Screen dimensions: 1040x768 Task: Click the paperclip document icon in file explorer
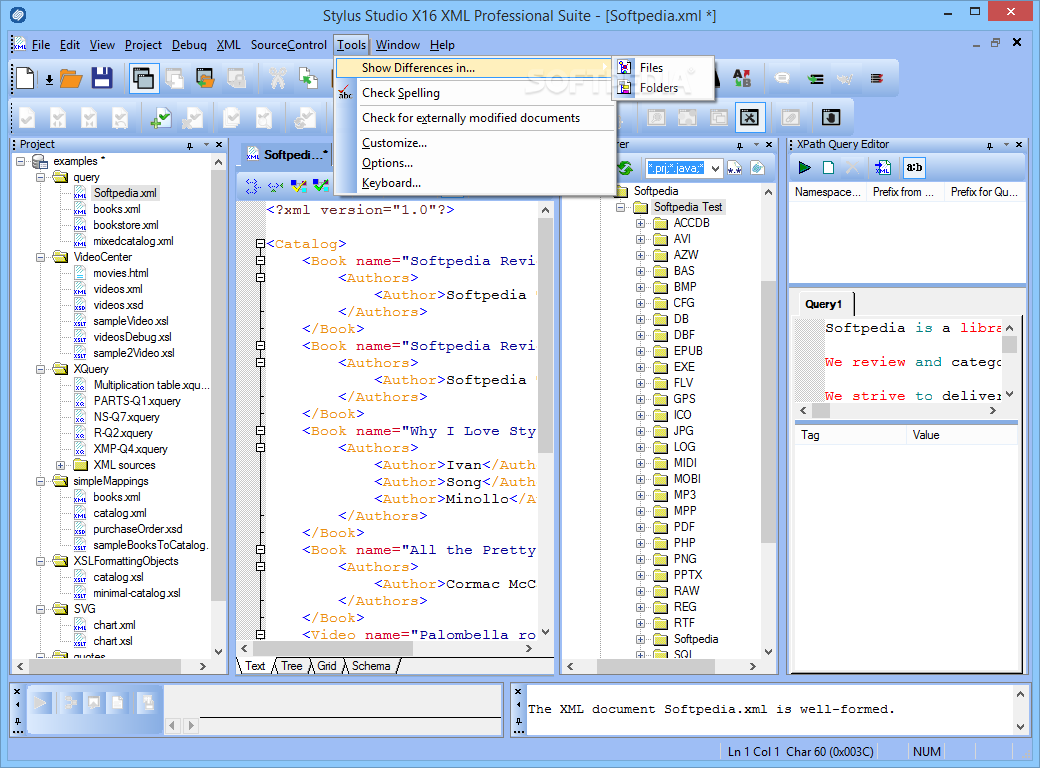(x=757, y=168)
